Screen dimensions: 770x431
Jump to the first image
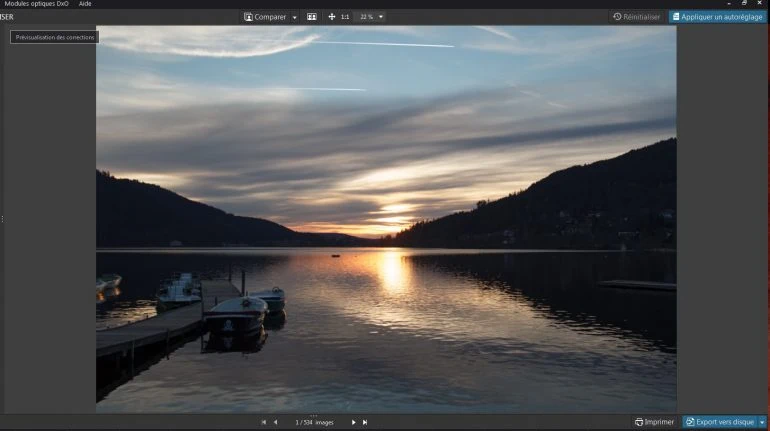click(x=264, y=422)
